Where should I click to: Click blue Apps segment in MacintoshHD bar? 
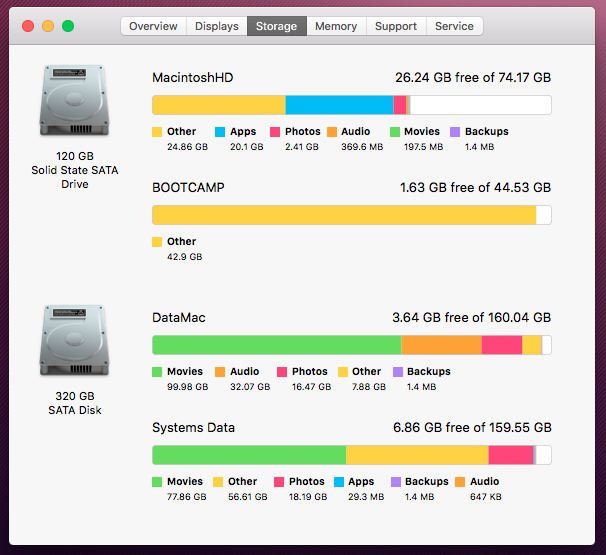pos(339,105)
